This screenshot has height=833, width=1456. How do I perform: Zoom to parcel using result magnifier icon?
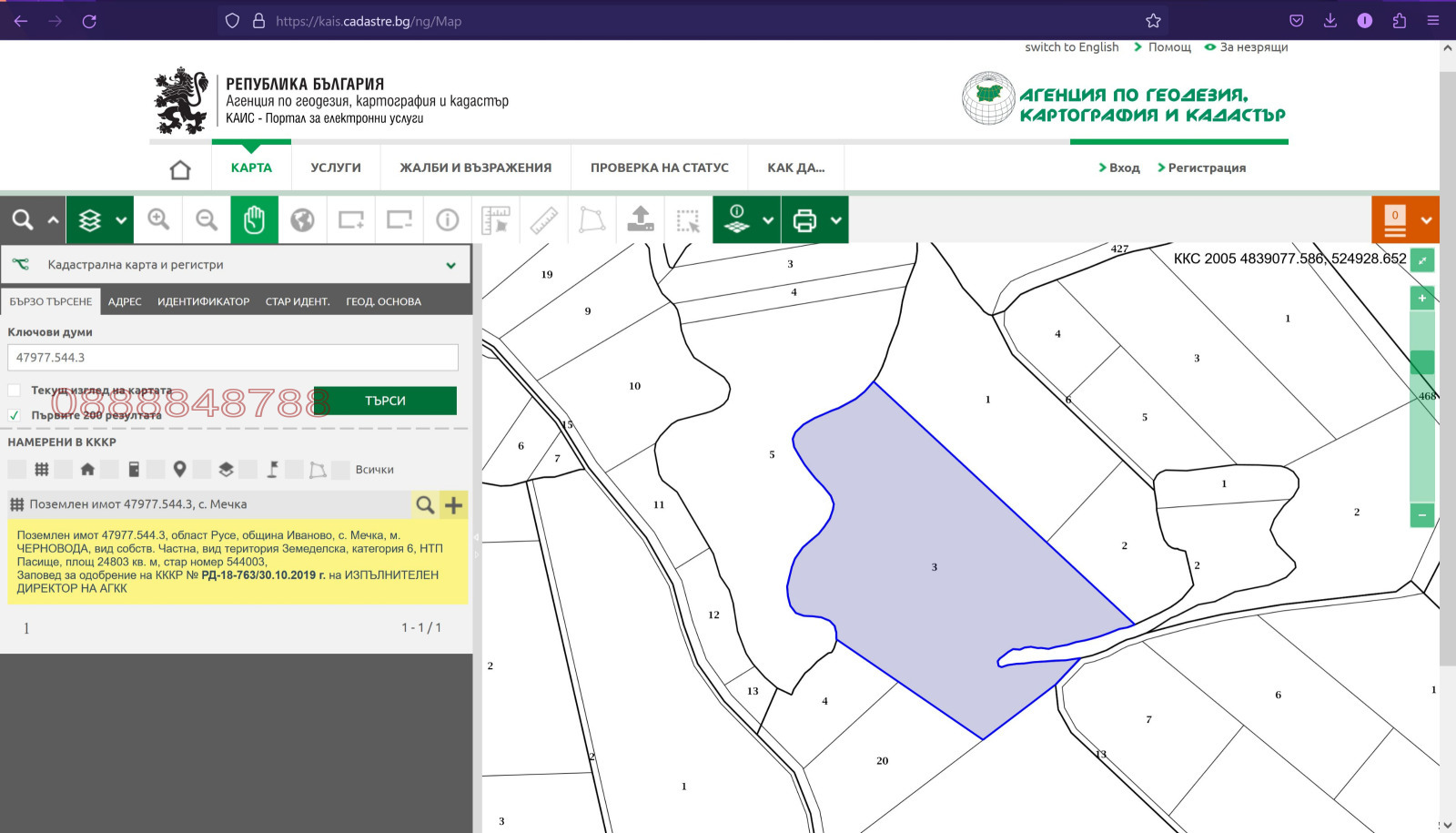coord(424,505)
